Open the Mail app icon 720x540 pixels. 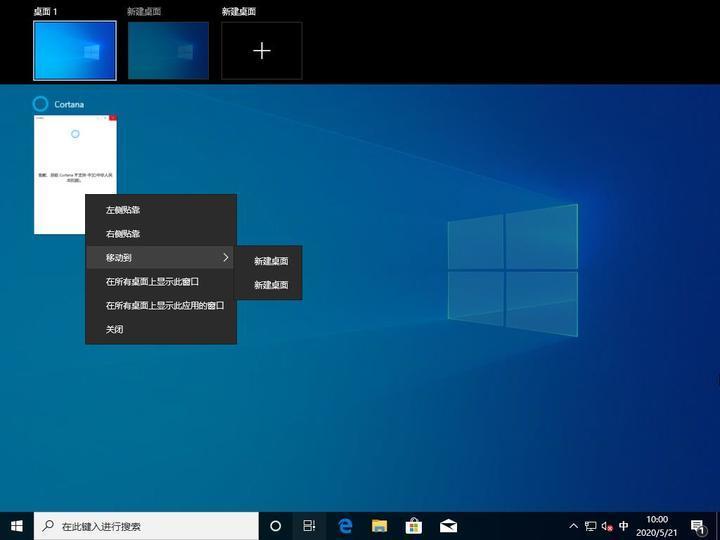447,526
